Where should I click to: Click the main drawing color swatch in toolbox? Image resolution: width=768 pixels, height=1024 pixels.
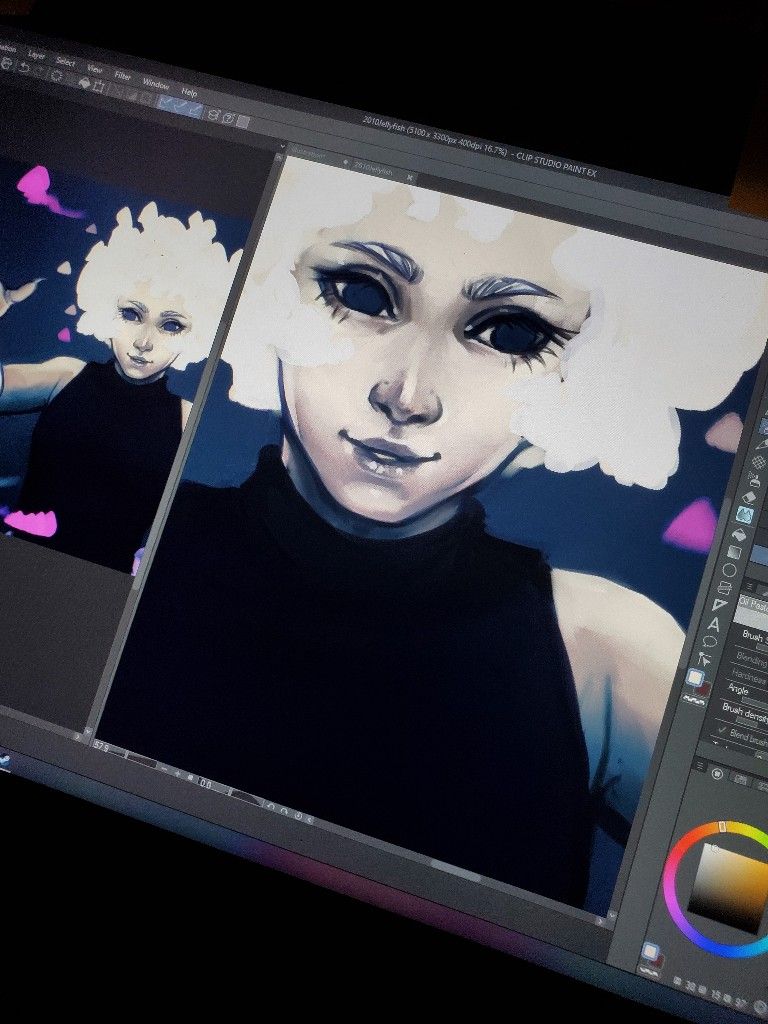coord(695,677)
